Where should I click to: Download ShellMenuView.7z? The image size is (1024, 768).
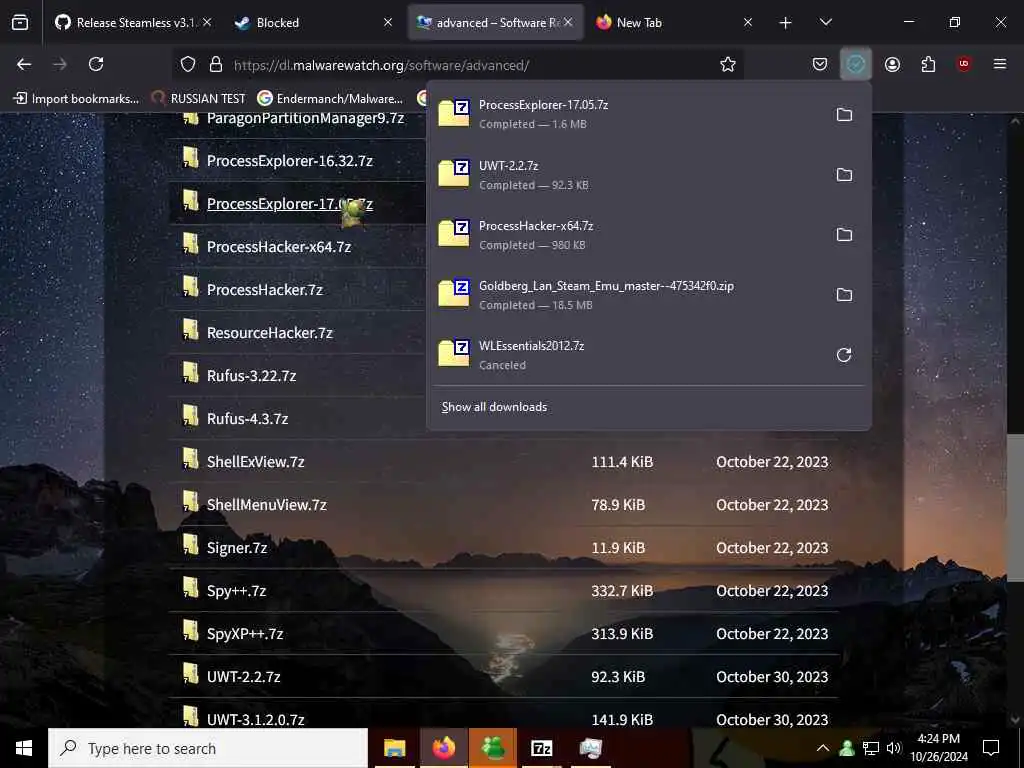coord(266,505)
